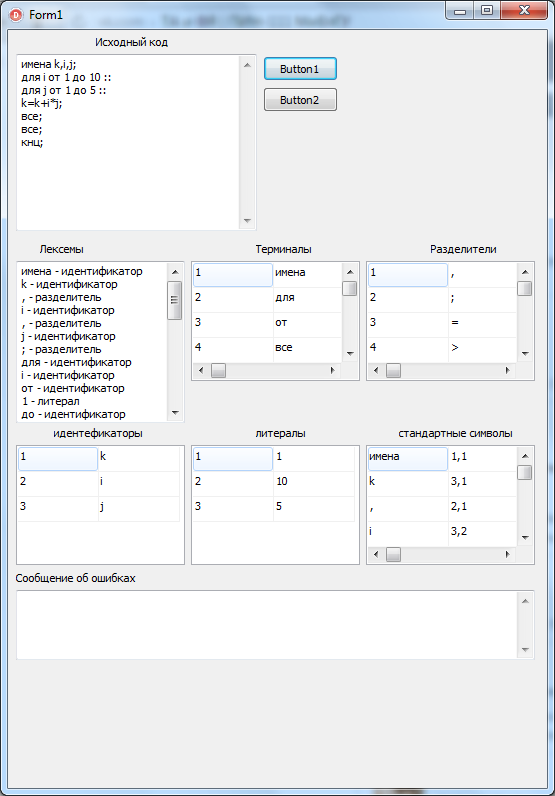
Task: Click Разделители horizontal scroll-left arrow
Action: point(376,371)
